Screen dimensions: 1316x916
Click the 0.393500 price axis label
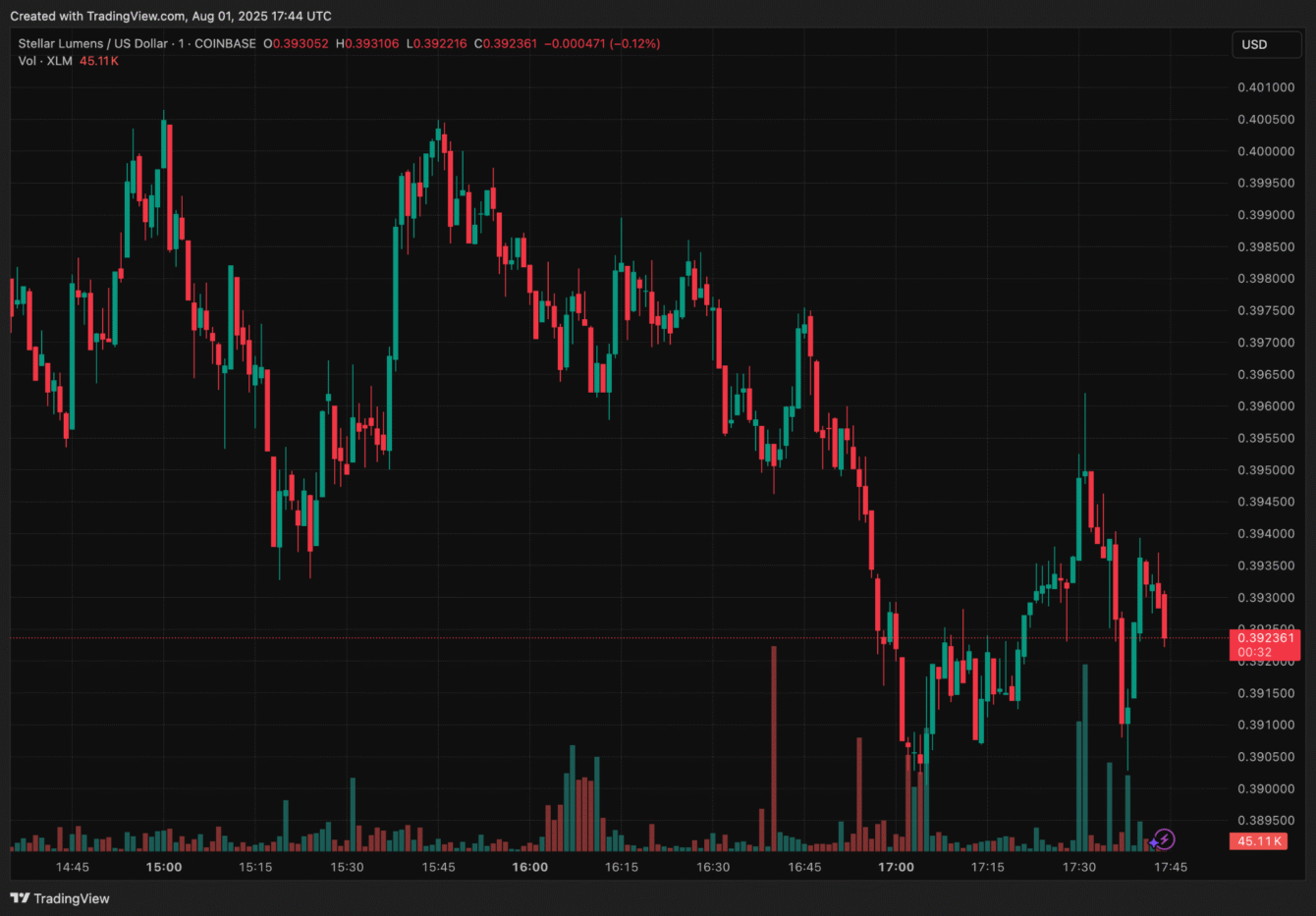coord(1266,566)
